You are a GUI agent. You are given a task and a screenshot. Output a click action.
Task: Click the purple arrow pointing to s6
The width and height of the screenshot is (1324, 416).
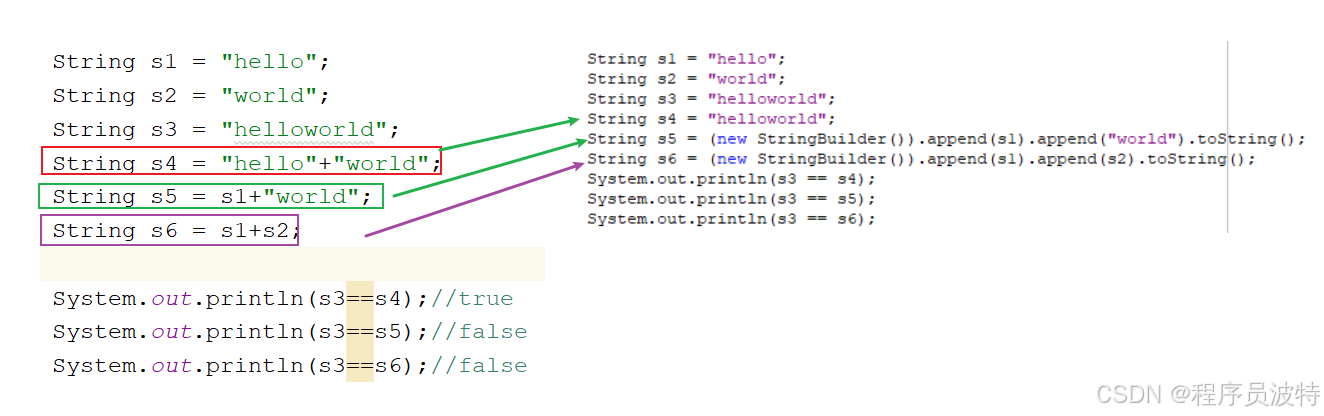click(x=472, y=198)
